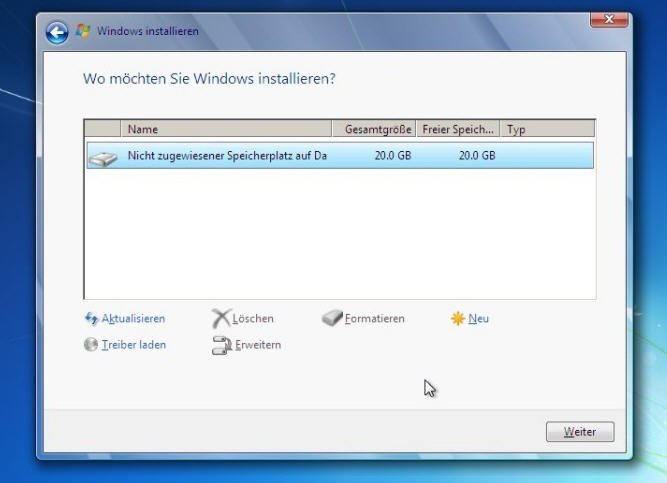The image size is (667, 483).
Task: Open the Treiber laden link
Action: [x=134, y=345]
